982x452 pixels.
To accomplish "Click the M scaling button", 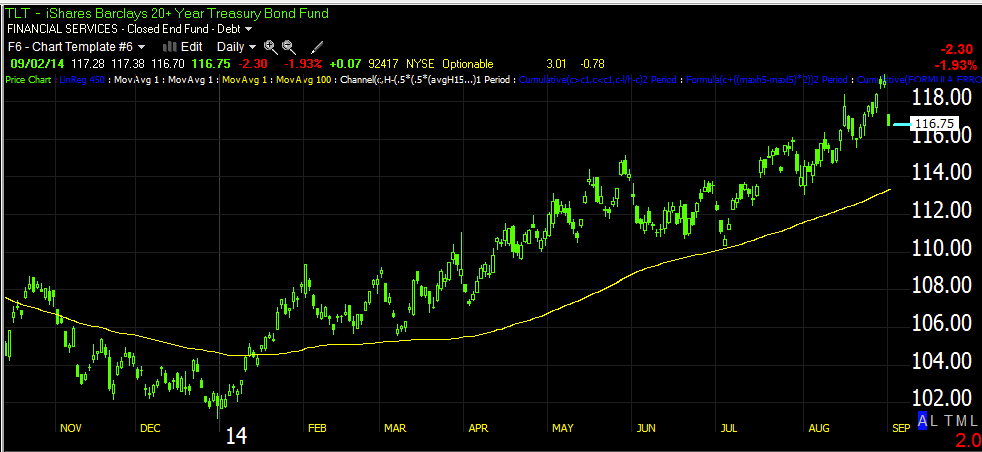I will (x=961, y=421).
